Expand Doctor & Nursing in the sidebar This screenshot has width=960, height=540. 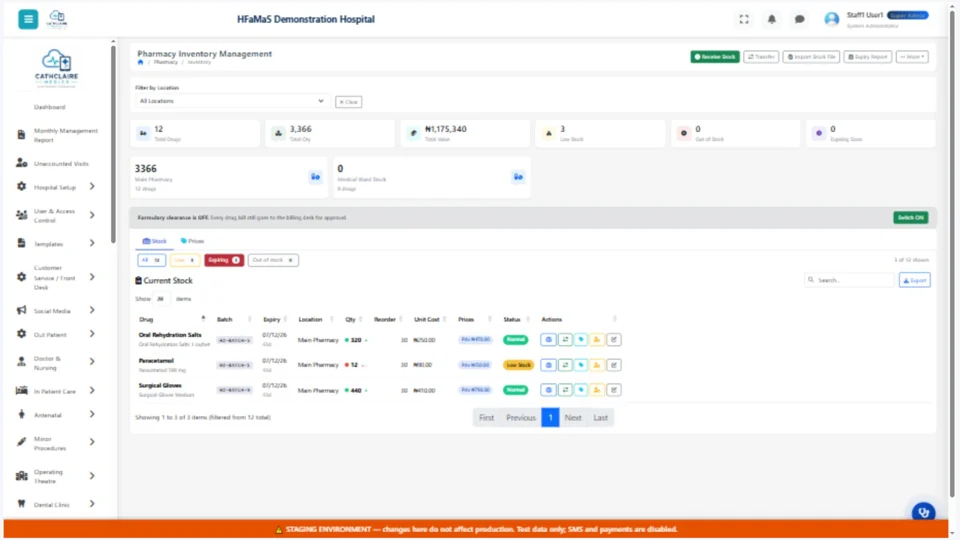(56, 362)
